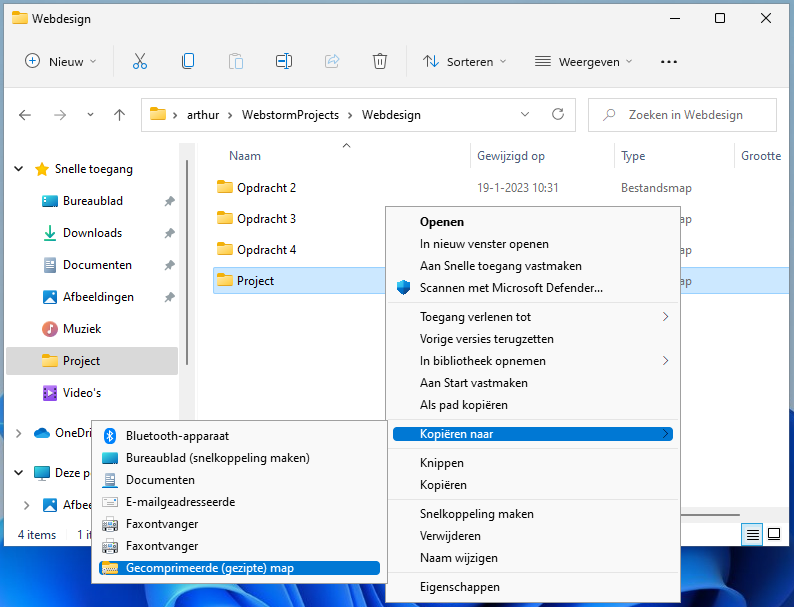The image size is (794, 607).
Task: Click the Opdracht 4 folder icon
Action: point(224,249)
